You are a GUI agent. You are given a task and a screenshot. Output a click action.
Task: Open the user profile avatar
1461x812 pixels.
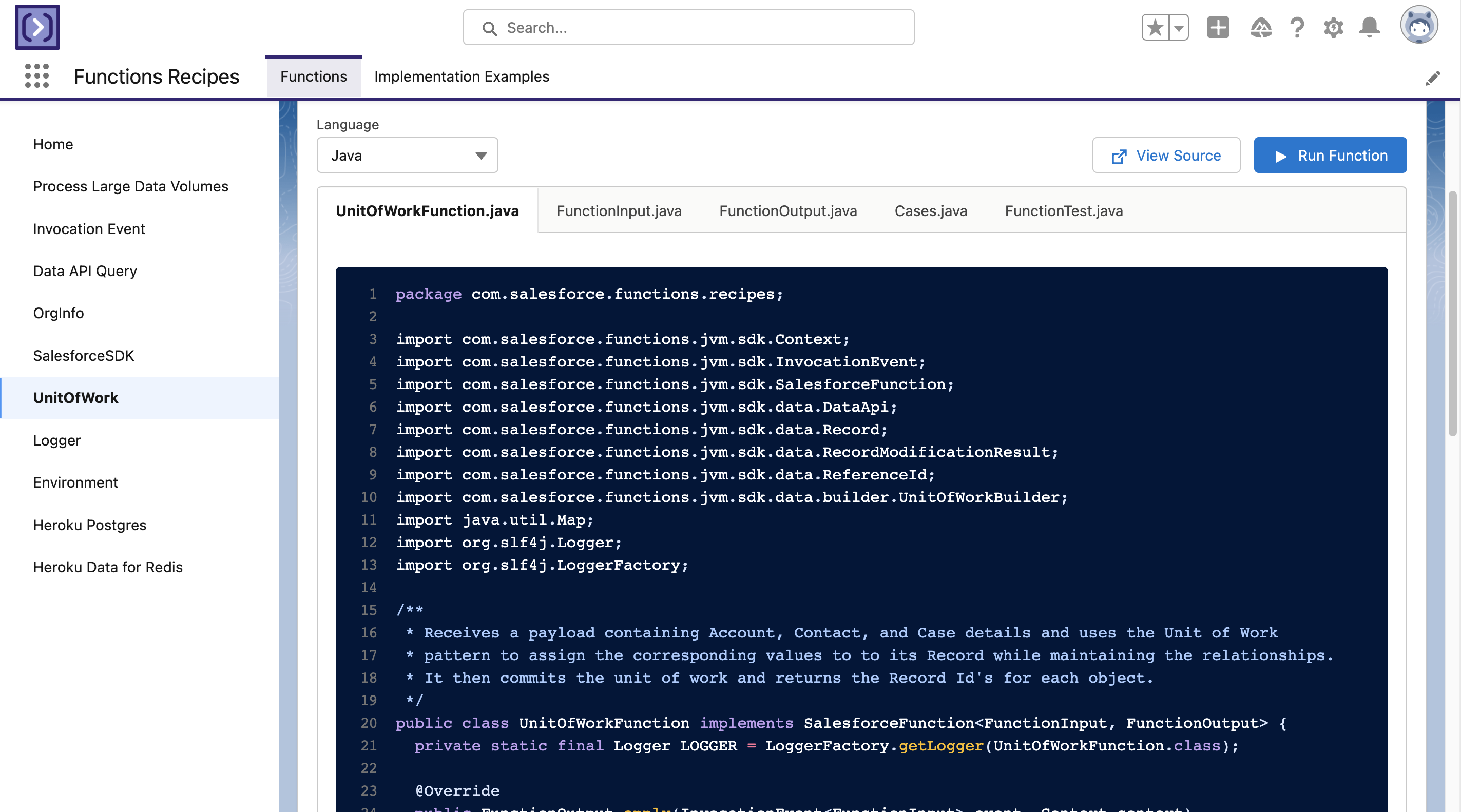(1419, 25)
